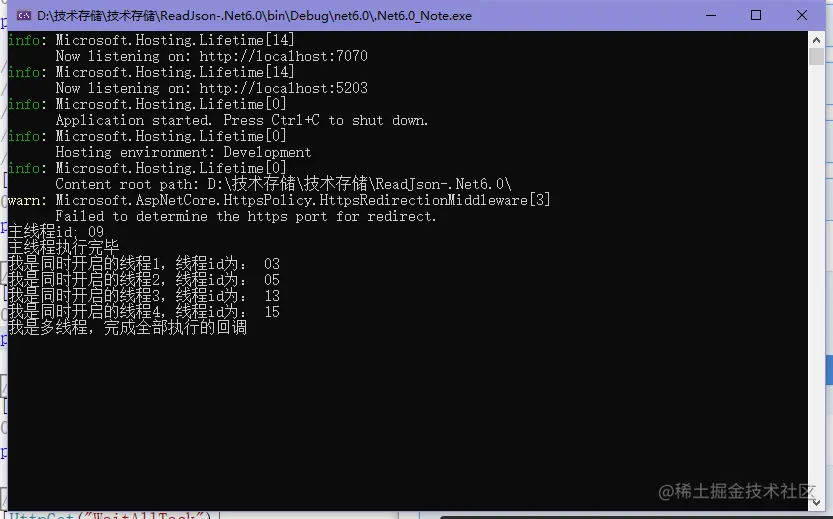Click '我是多线程，完成全部执行的回调' line

pos(128,327)
